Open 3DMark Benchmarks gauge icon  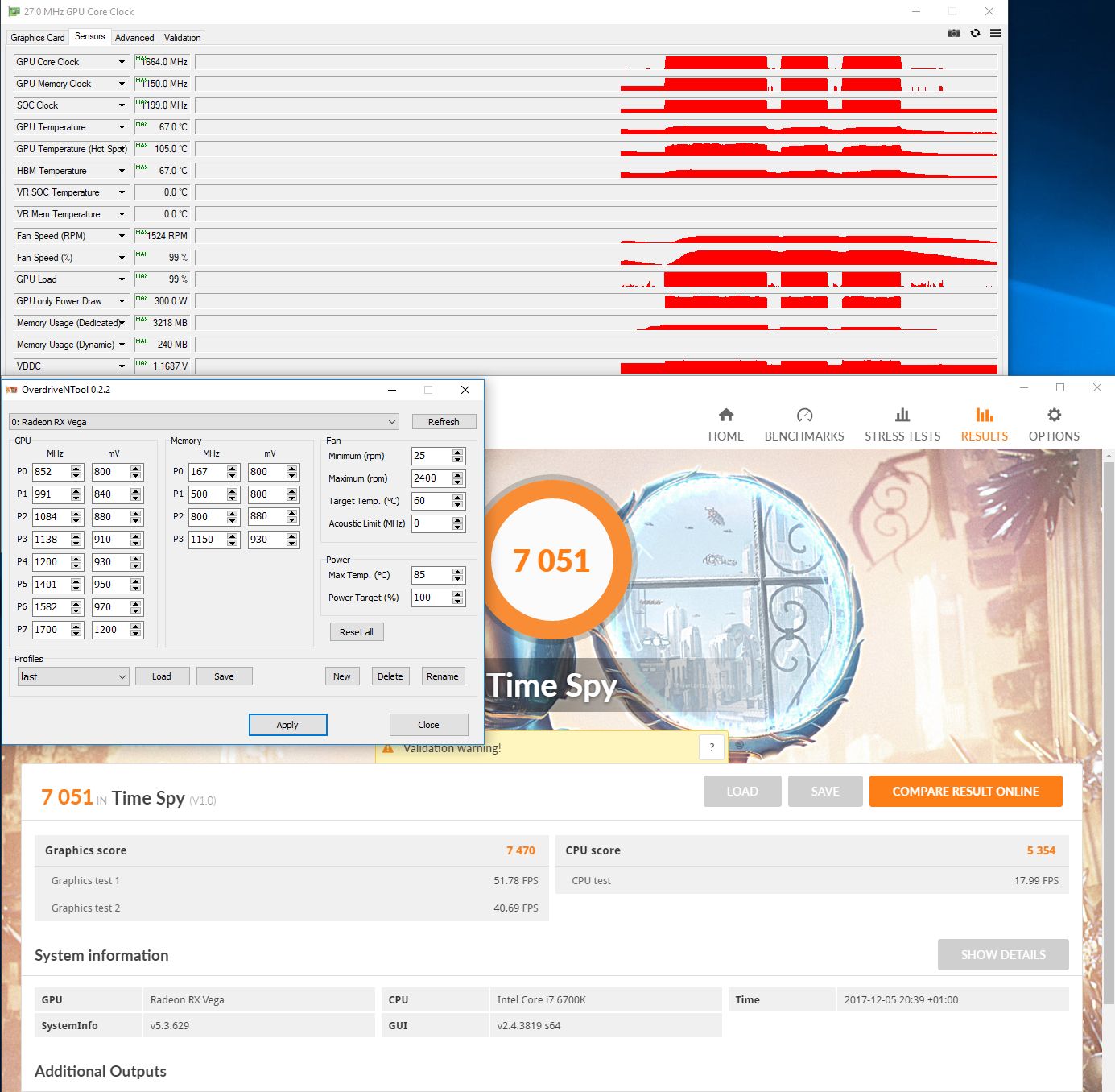pos(804,415)
